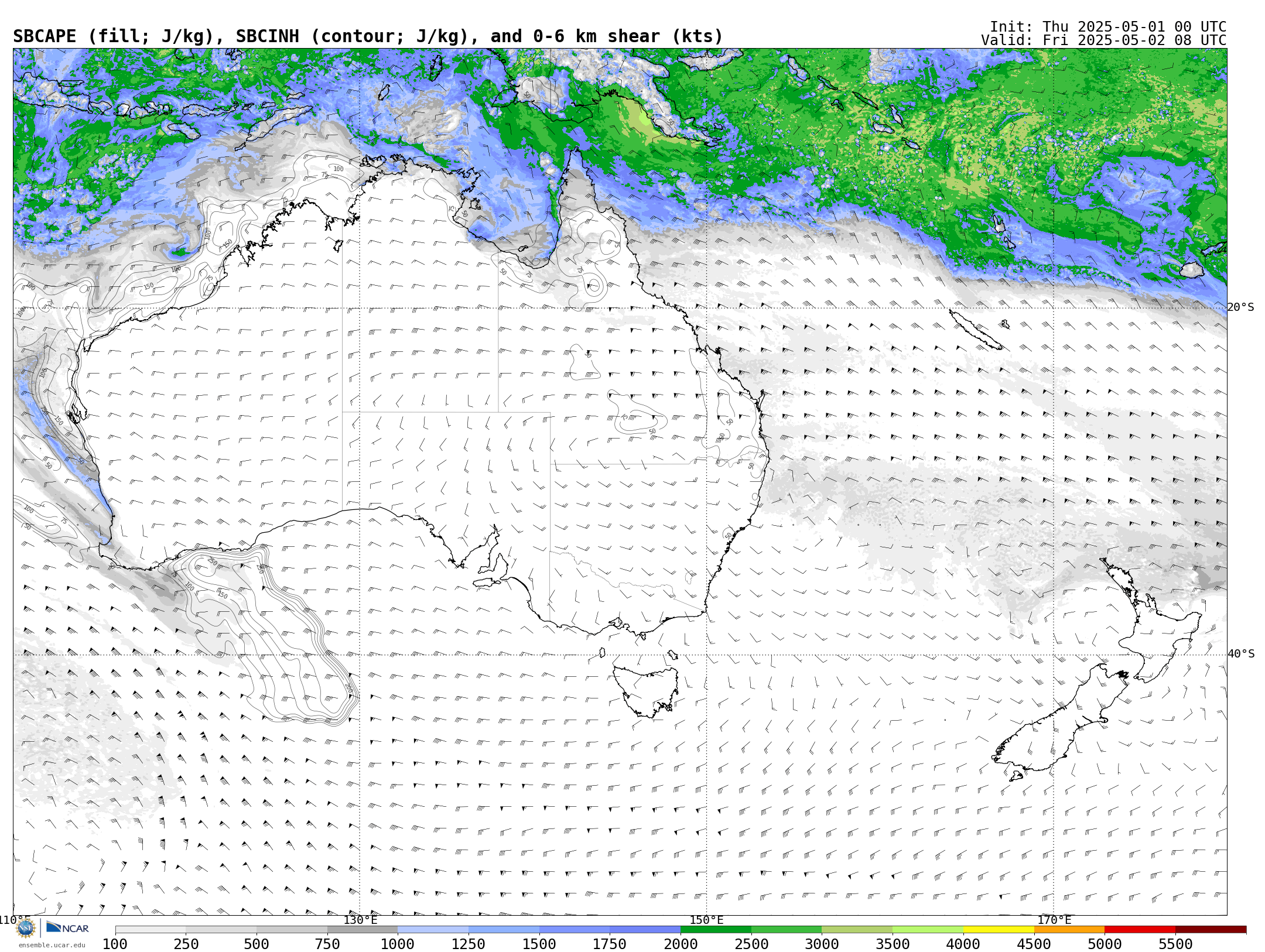
Task: Click the colorbar label 500
Action: (x=257, y=944)
